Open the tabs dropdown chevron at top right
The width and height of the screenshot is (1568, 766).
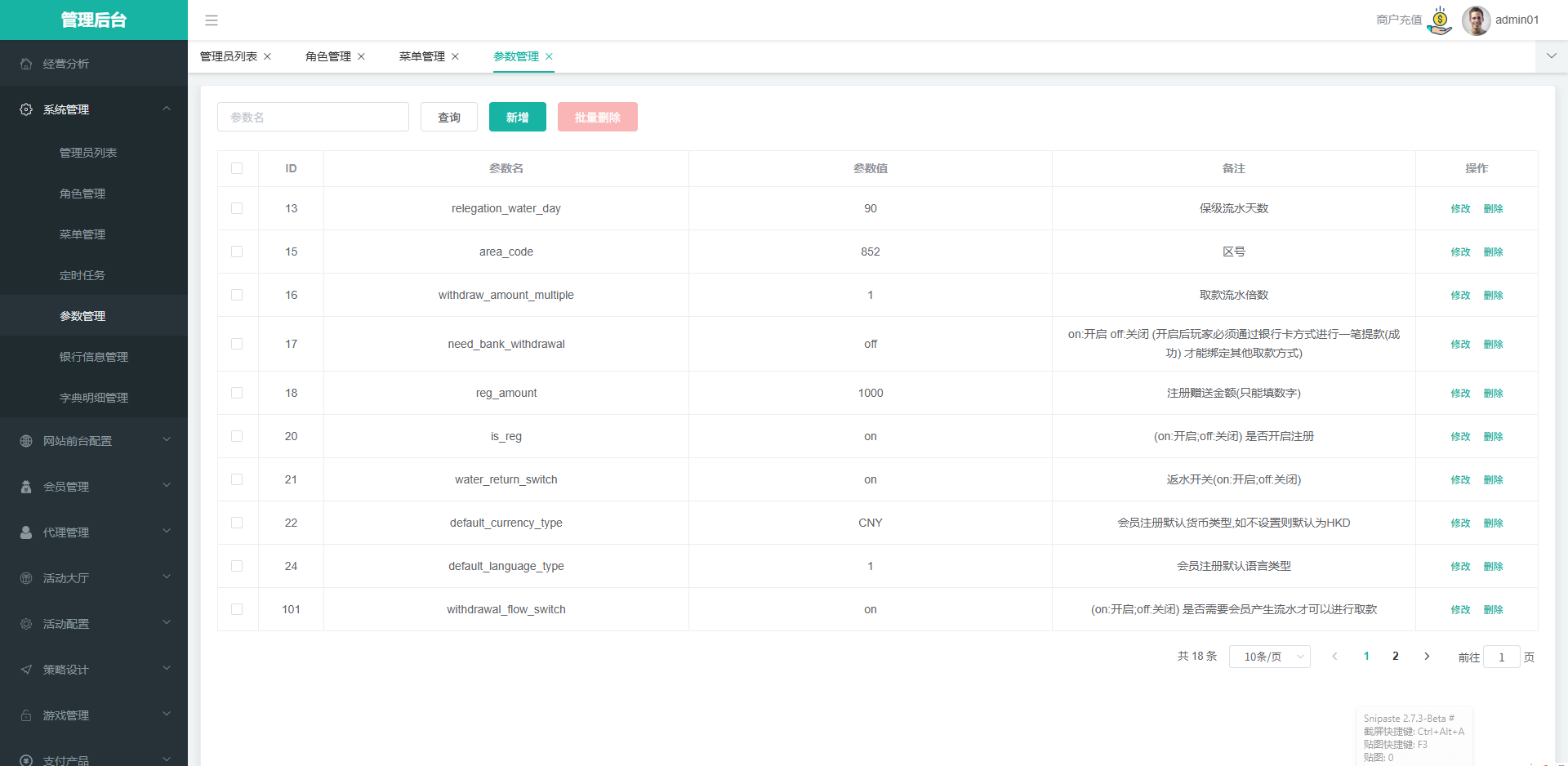[x=1551, y=56]
